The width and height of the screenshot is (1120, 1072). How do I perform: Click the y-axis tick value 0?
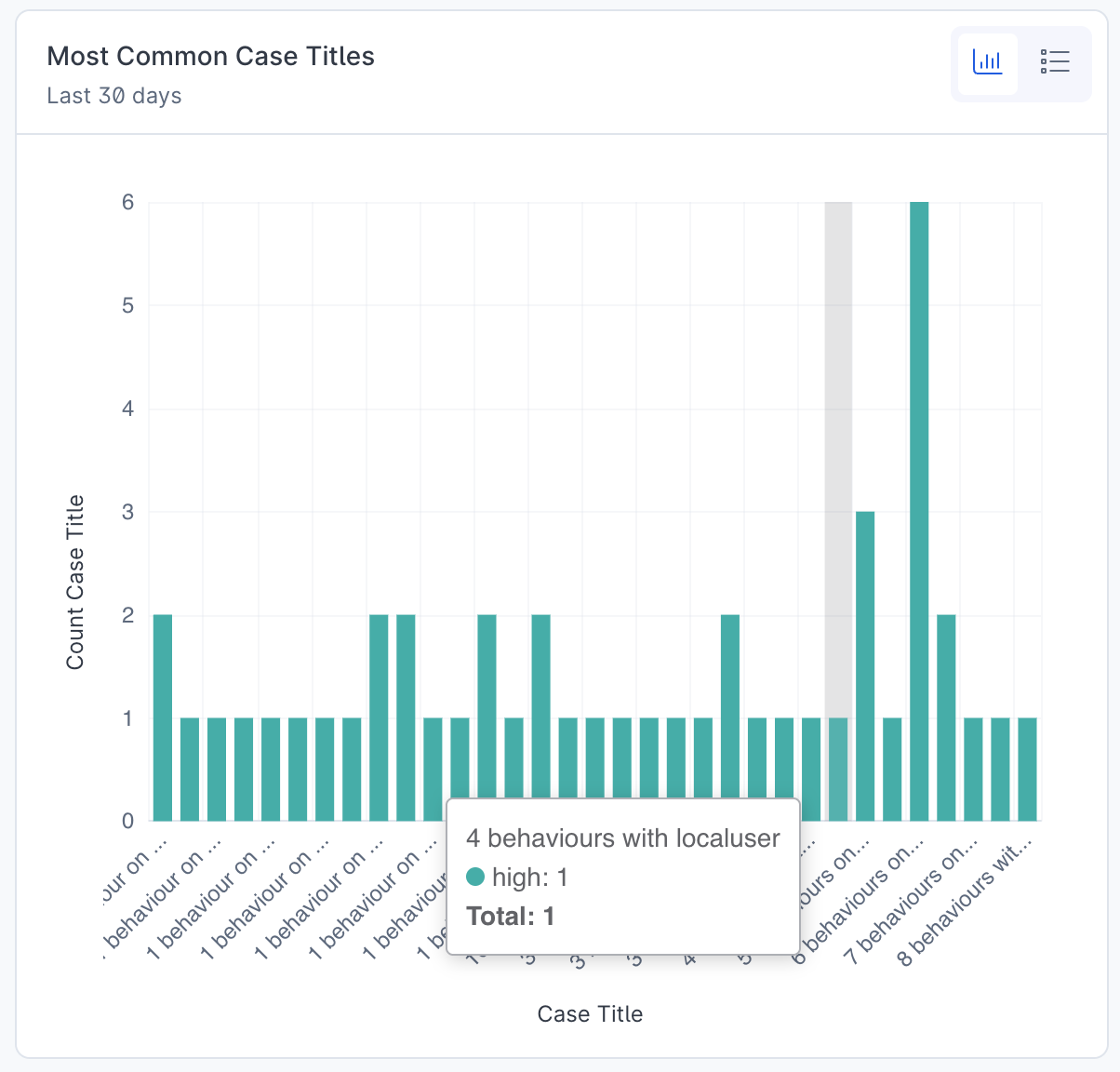(128, 822)
